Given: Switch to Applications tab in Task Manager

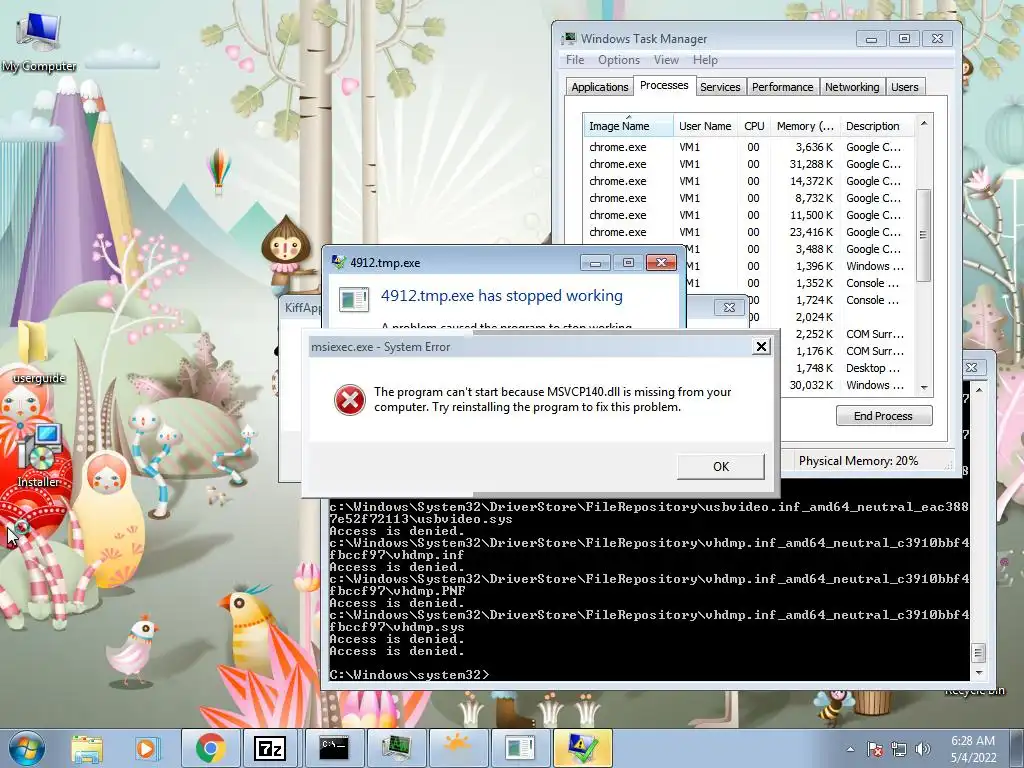Looking at the screenshot, I should click(x=600, y=87).
